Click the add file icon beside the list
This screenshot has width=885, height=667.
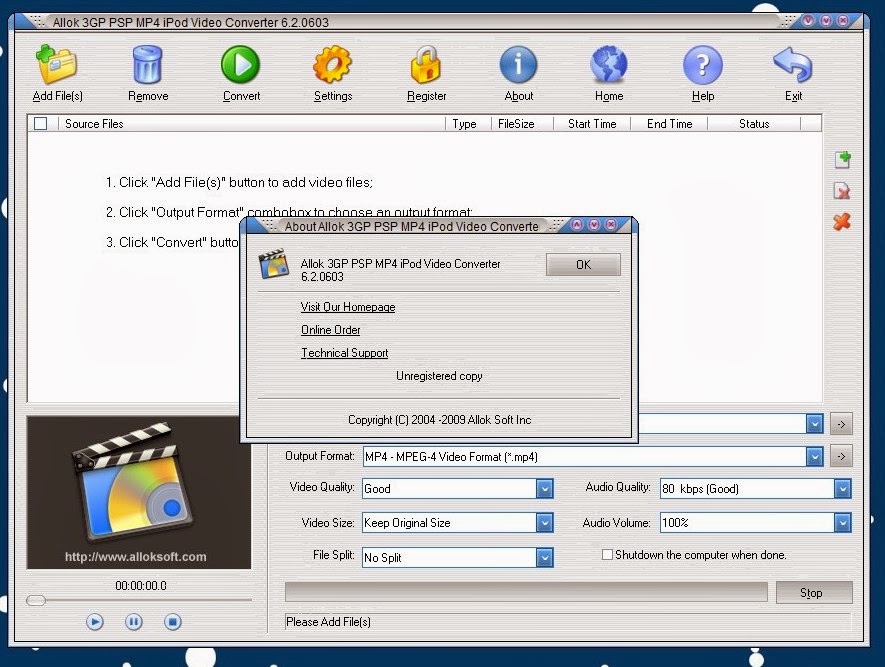pyautogui.click(x=842, y=160)
